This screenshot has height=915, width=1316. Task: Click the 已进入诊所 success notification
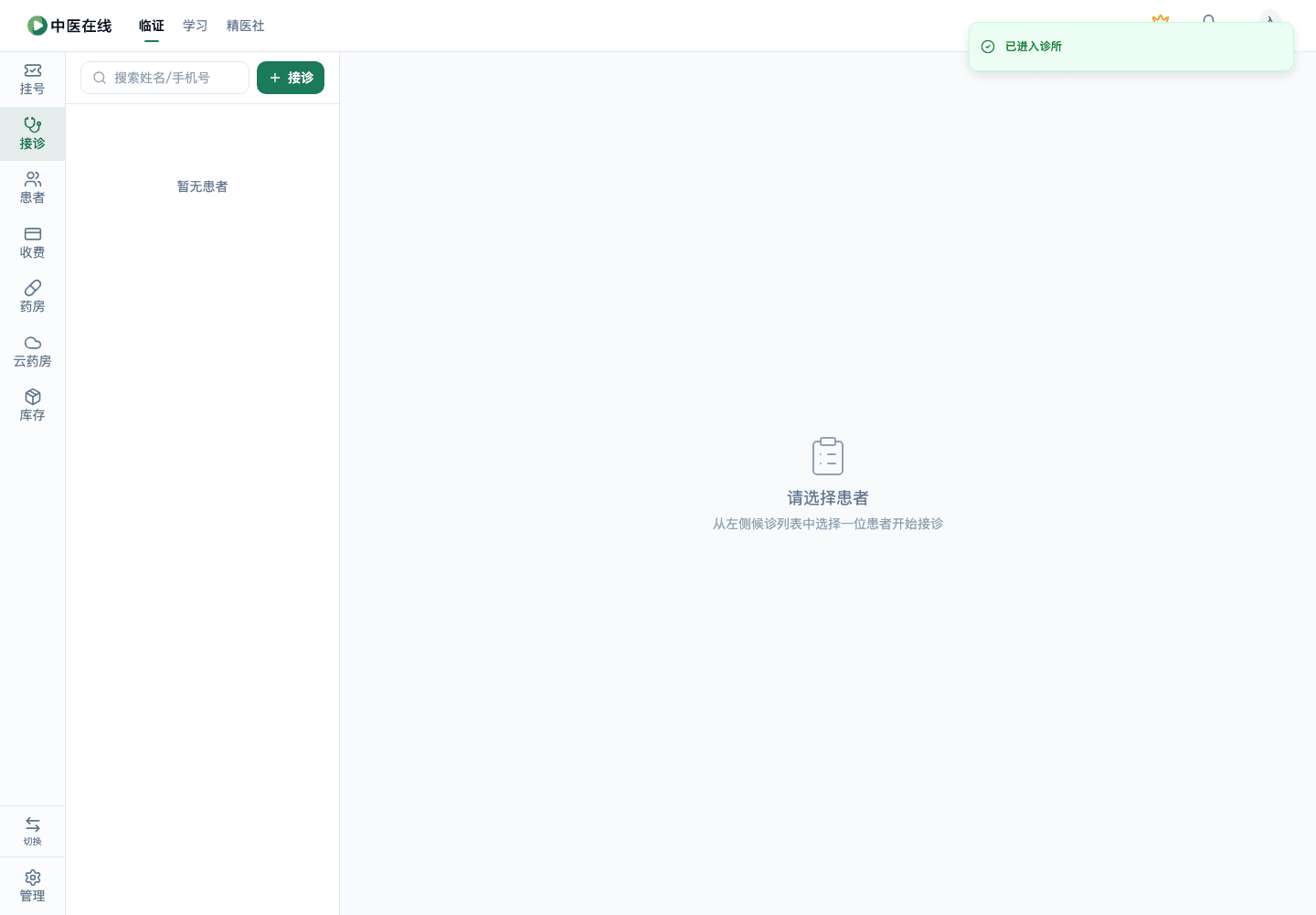pyautogui.click(x=1131, y=47)
